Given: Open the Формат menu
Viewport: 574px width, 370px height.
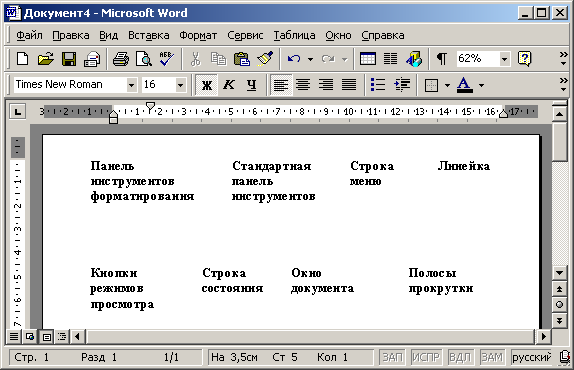Looking at the screenshot, I should tap(198, 35).
